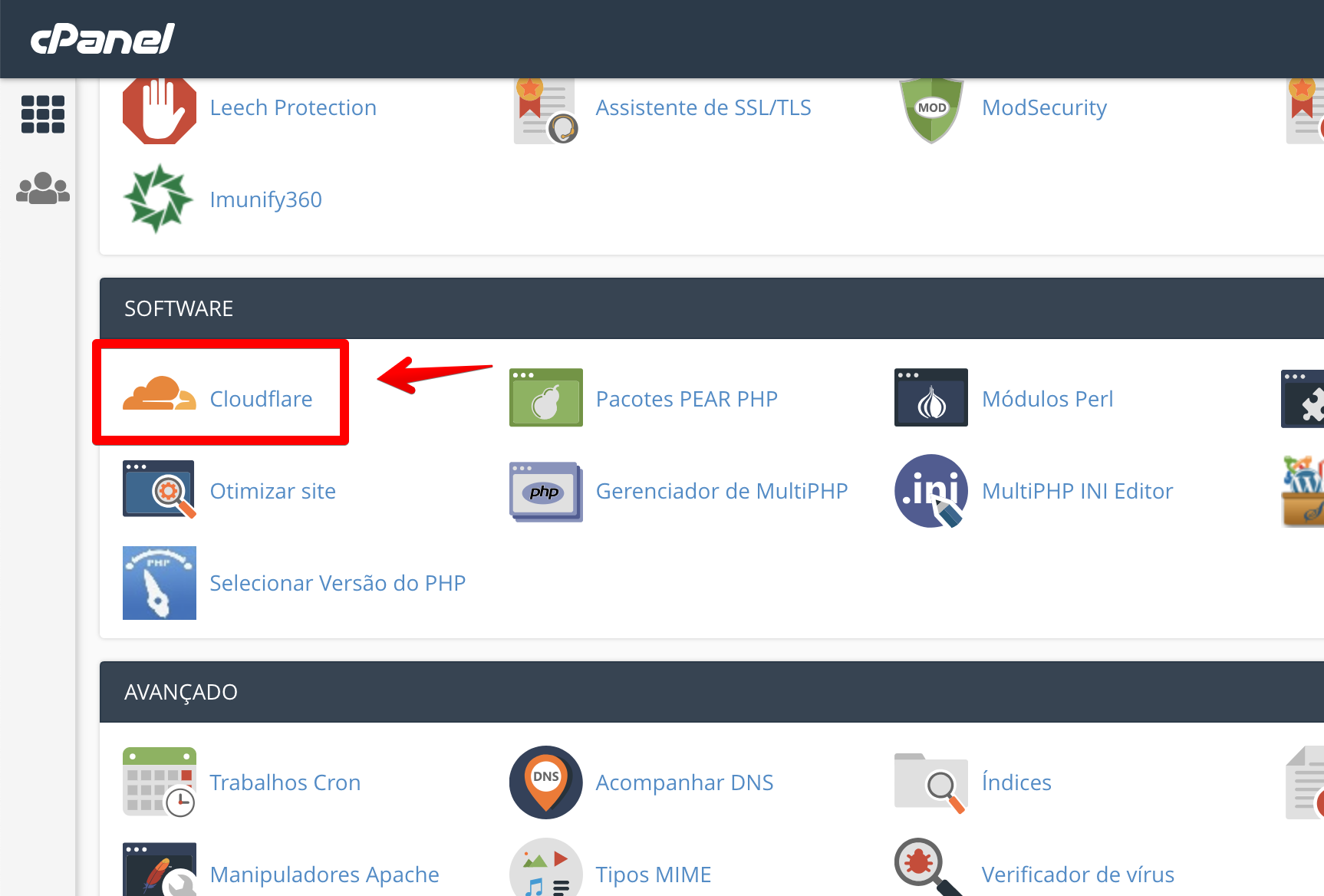The width and height of the screenshot is (1324, 896).
Task: Open the Otimizar site link
Action: tap(272, 491)
